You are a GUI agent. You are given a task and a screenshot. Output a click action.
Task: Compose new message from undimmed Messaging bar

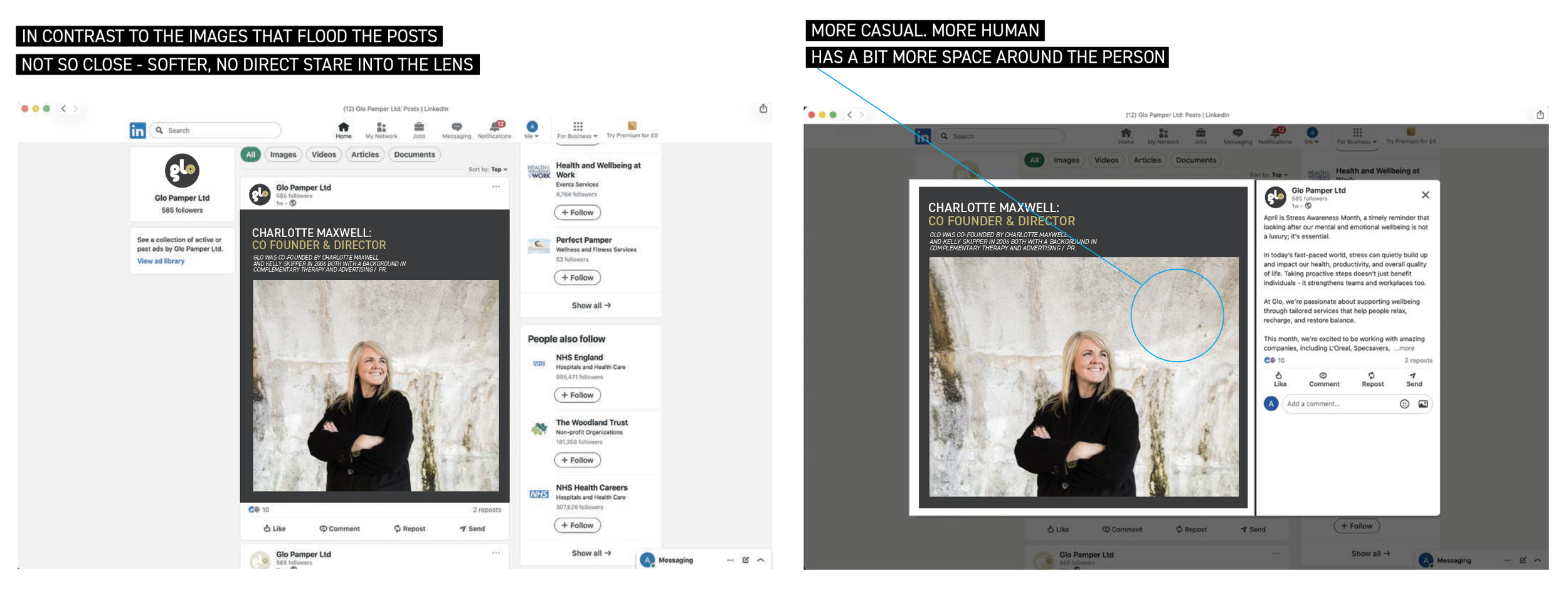click(745, 560)
